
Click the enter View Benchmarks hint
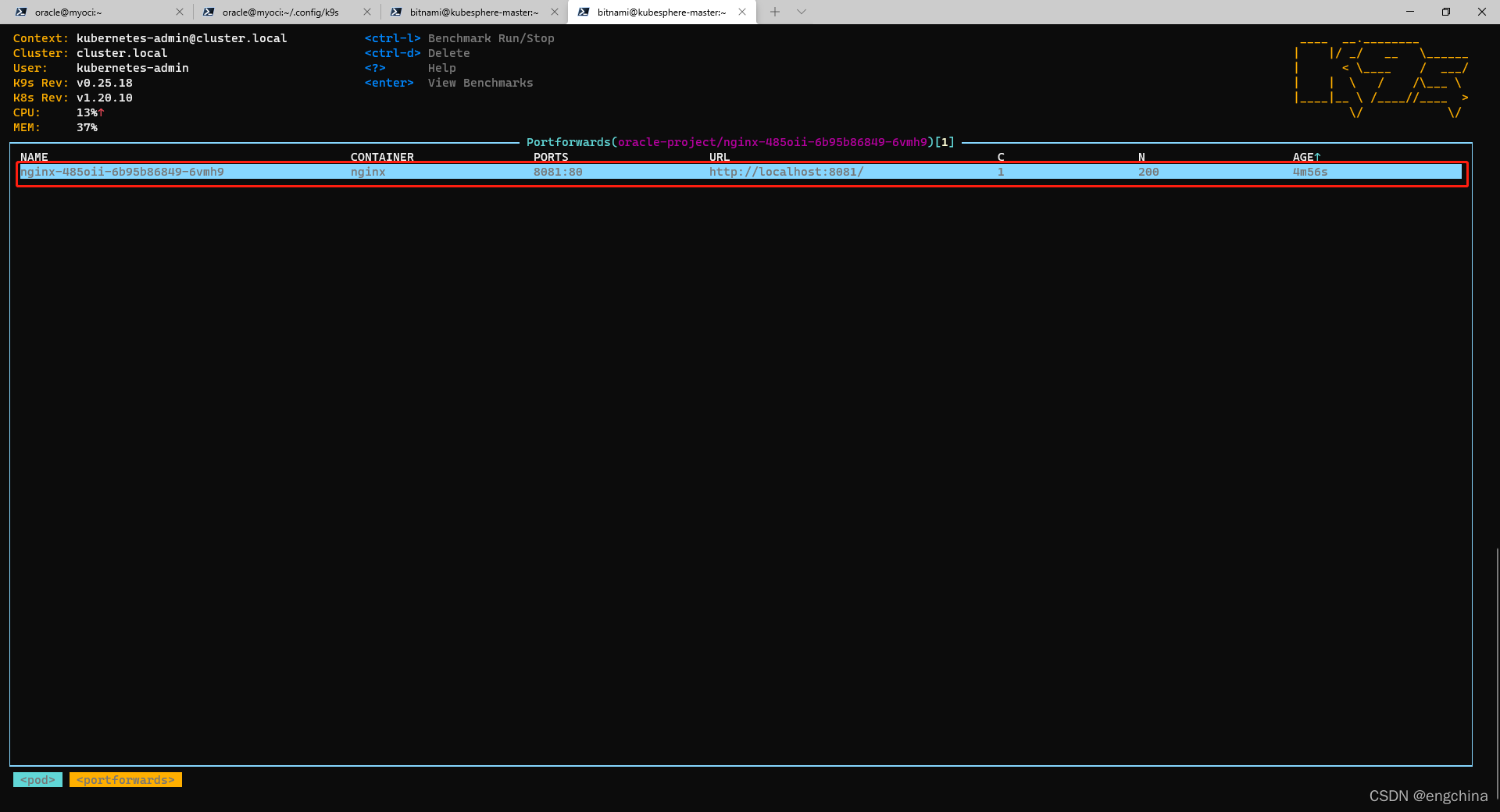pyautogui.click(x=448, y=83)
